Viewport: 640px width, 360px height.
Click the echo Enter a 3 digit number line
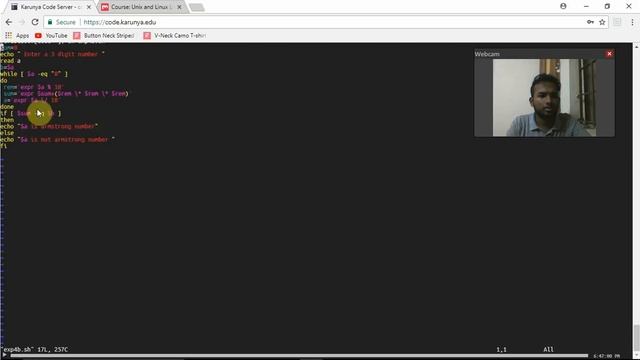pyautogui.click(x=52, y=54)
